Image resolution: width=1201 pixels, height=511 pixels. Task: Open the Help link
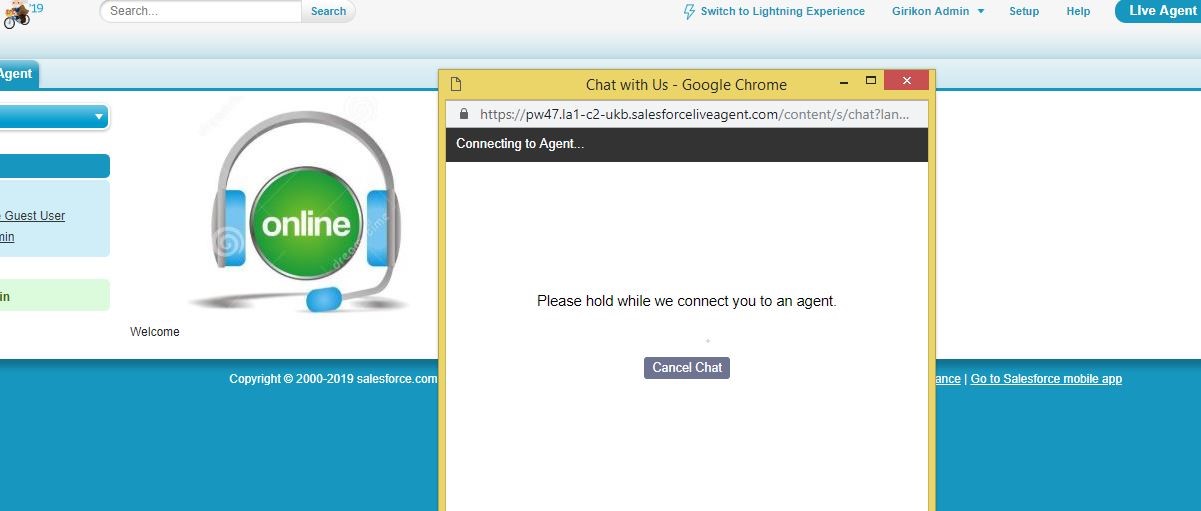click(x=1078, y=11)
